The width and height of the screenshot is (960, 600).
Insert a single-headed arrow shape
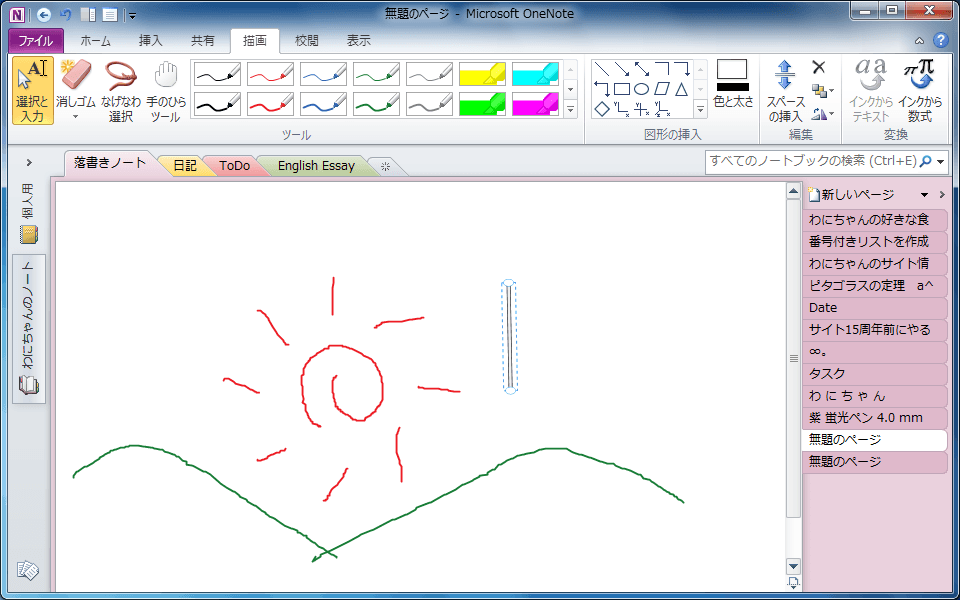(x=622, y=69)
